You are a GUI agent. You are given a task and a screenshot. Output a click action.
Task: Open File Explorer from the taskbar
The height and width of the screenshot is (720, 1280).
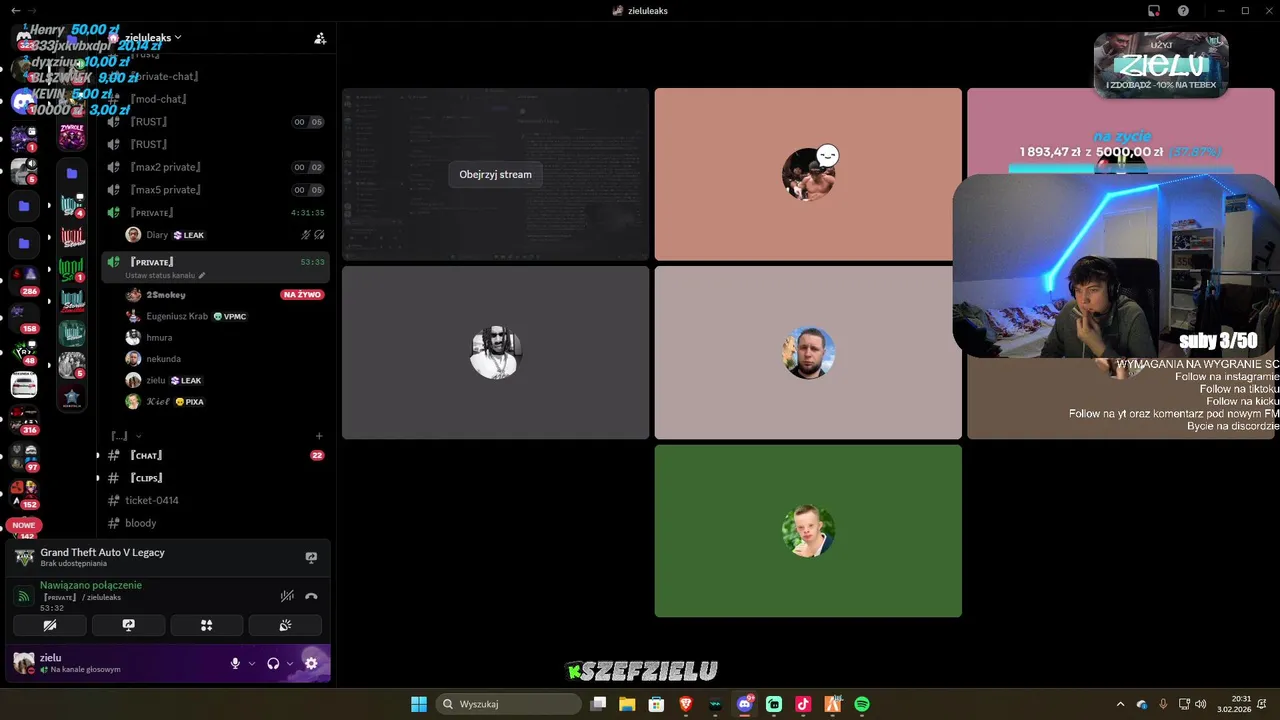click(x=627, y=704)
